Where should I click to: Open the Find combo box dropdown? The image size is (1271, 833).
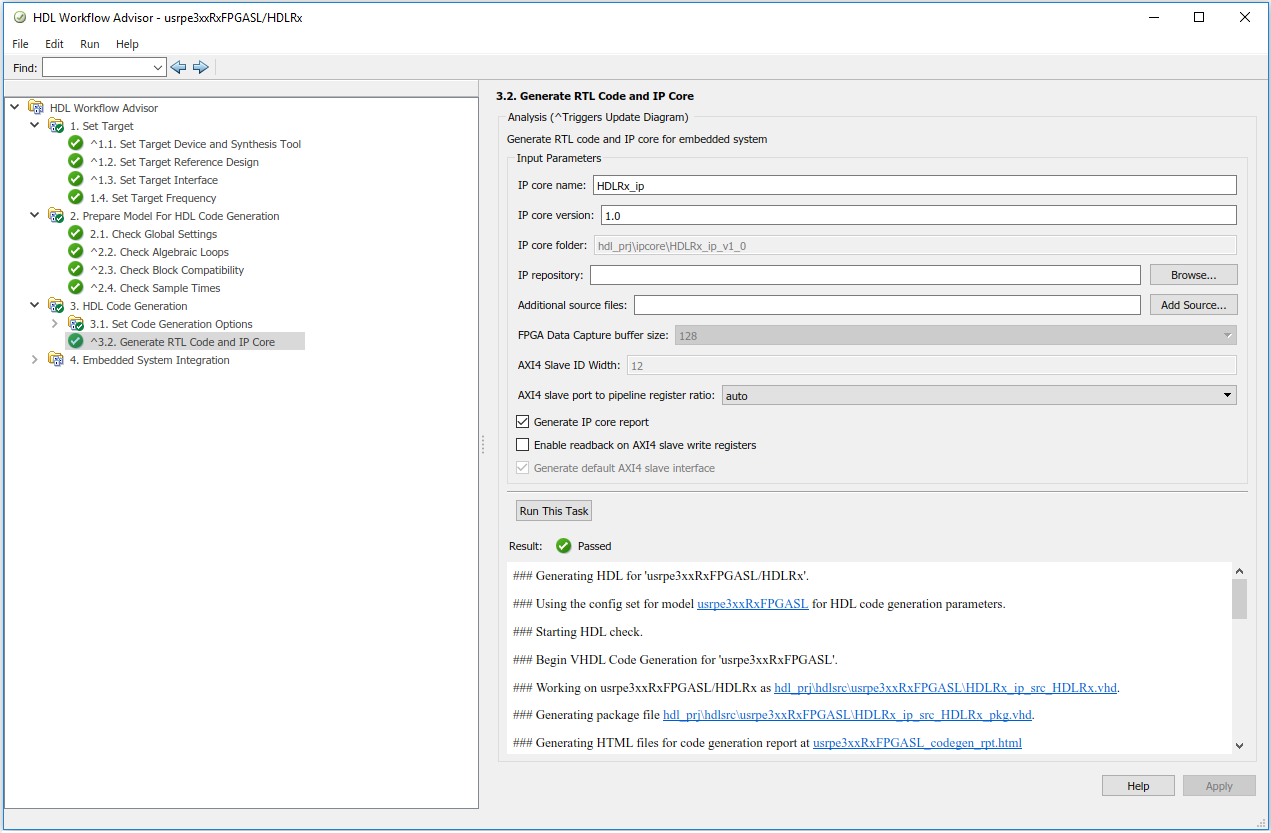158,68
